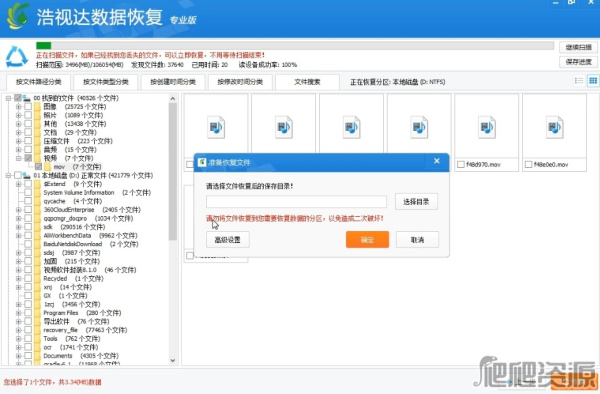Image resolution: width=600 pixels, height=394 pixels.
Task: Tick checkbox for f48e0e0.mov
Action: (528, 164)
